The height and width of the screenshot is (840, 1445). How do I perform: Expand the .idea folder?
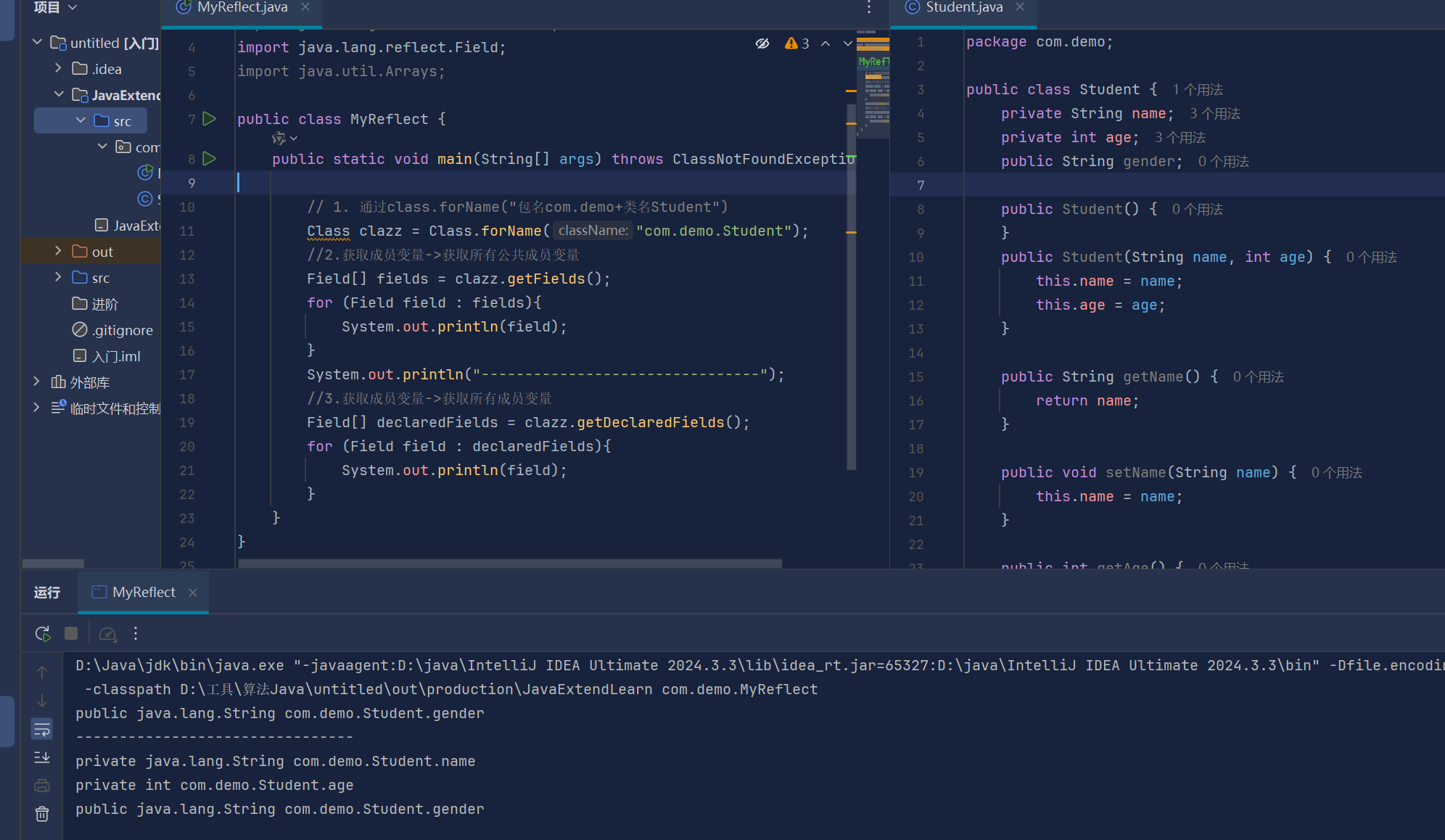[58, 68]
